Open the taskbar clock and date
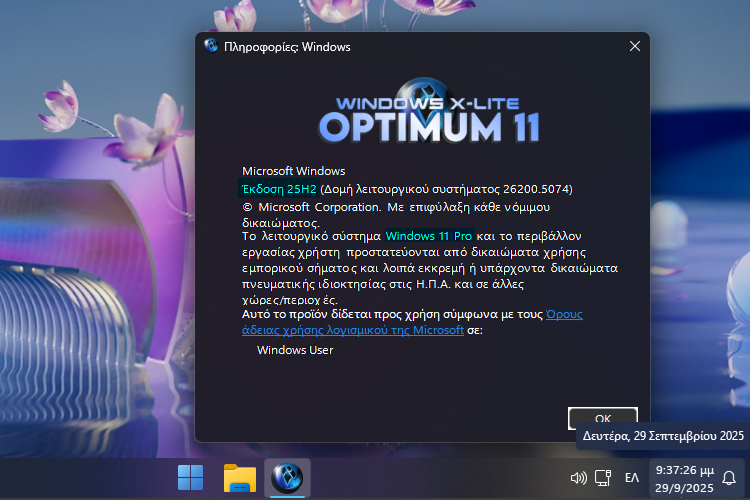The image size is (750, 500). [x=684, y=477]
